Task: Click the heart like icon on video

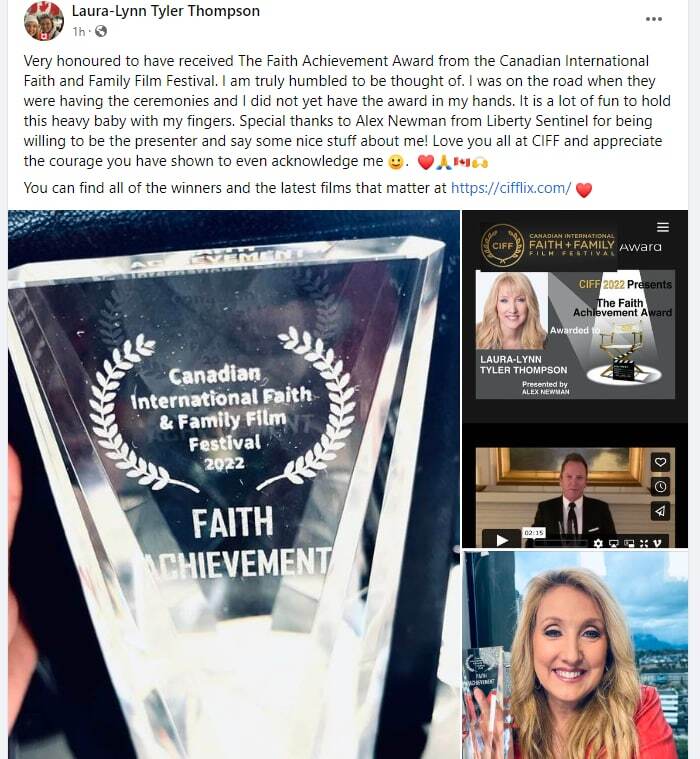Action: 660,462
